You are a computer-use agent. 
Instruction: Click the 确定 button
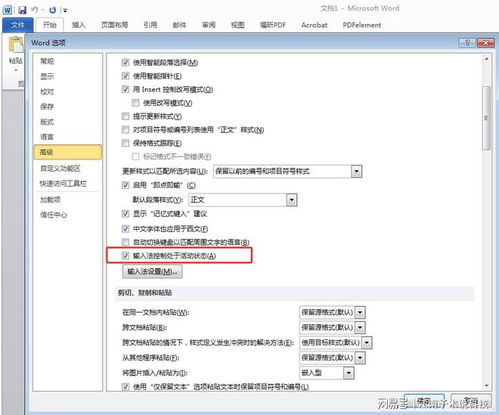click(424, 401)
